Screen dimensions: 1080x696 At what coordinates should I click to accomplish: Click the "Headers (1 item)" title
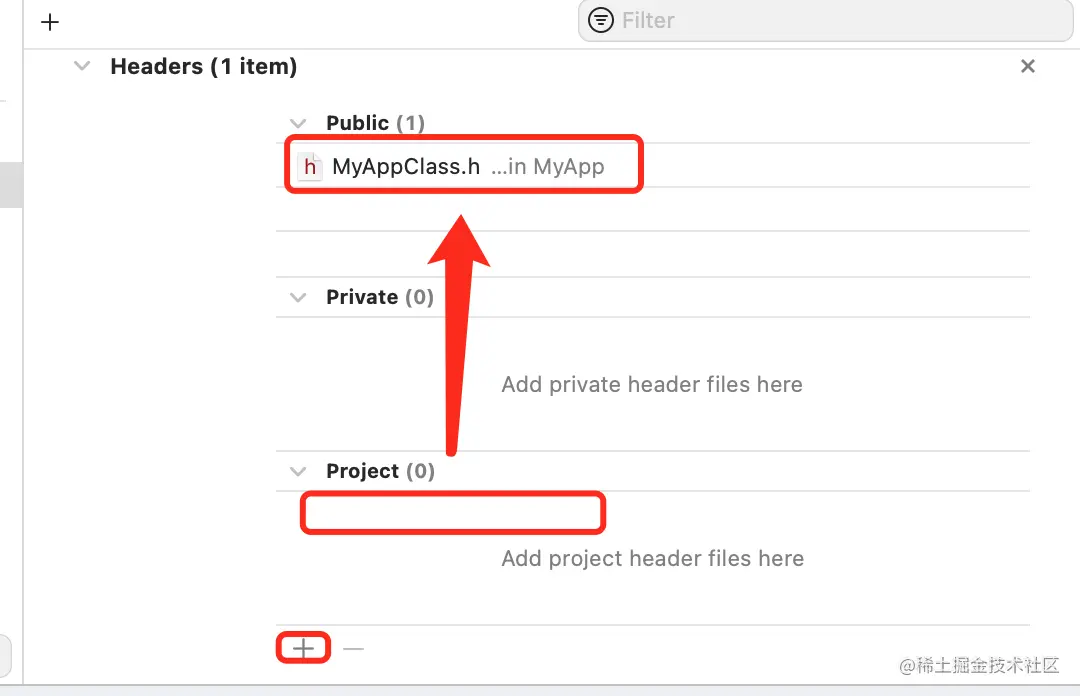click(x=203, y=67)
